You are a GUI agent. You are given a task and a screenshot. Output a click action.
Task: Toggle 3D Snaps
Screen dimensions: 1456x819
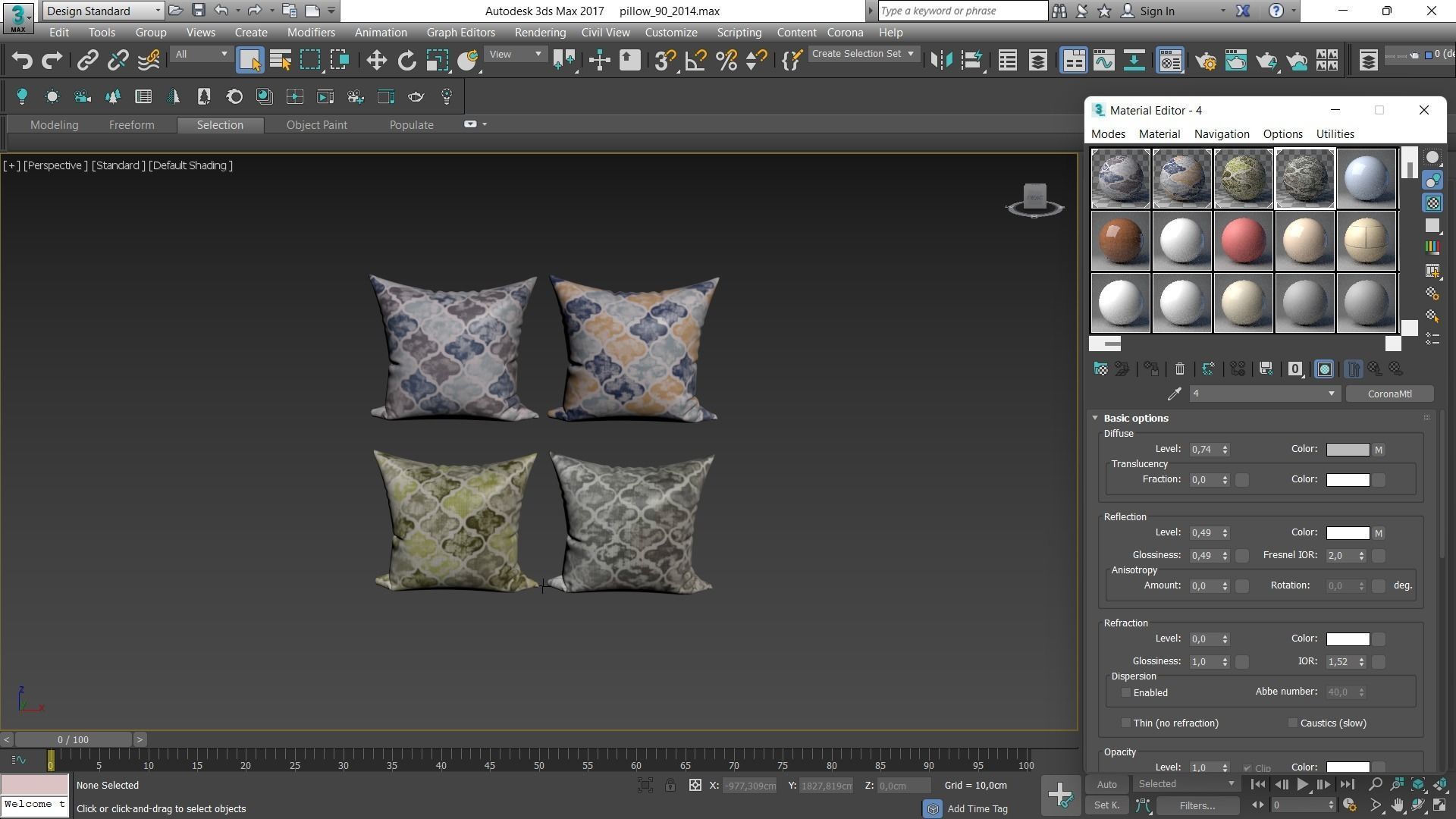[x=664, y=61]
